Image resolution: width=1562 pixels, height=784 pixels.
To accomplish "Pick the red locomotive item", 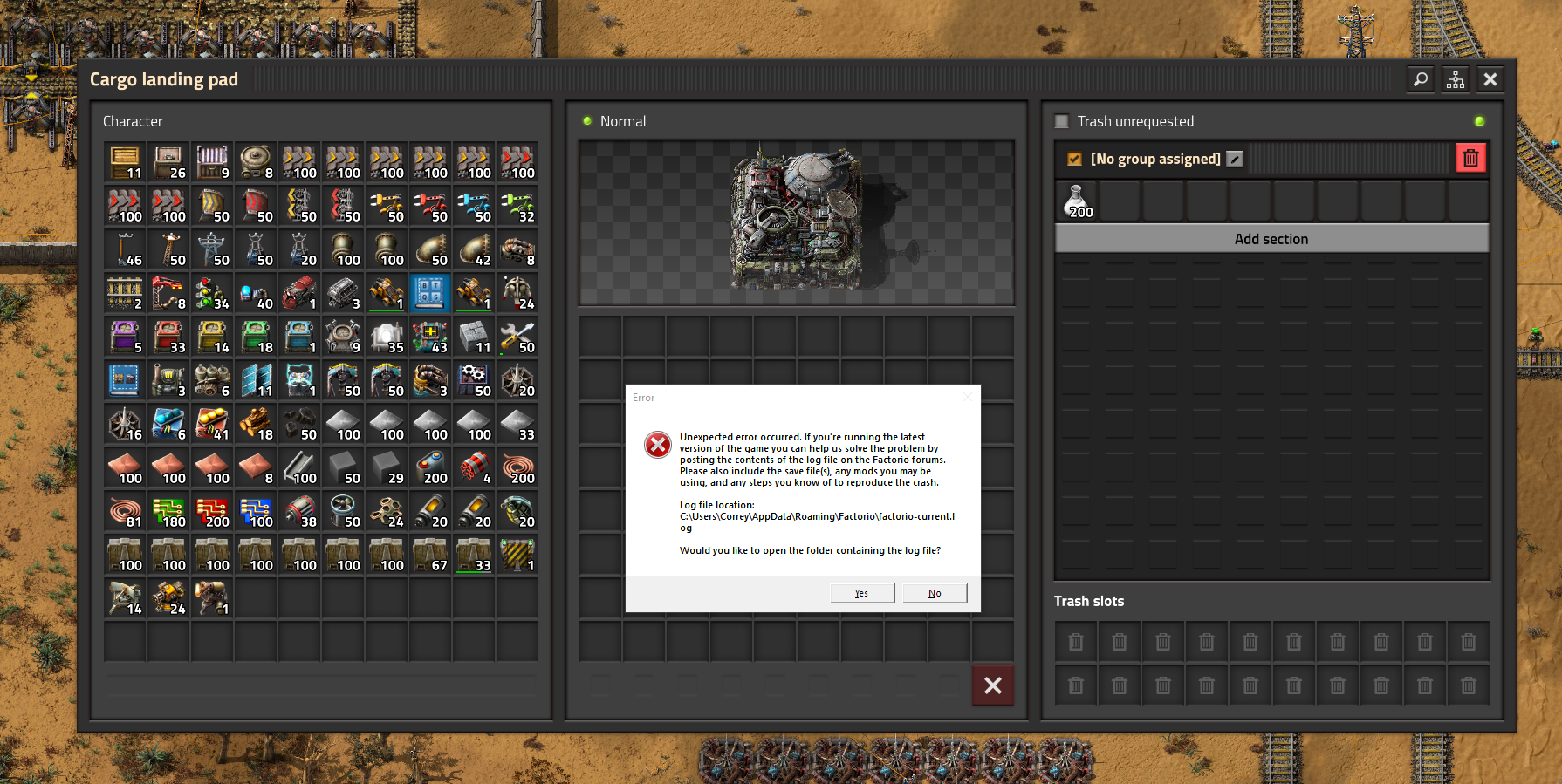I will pos(299,293).
